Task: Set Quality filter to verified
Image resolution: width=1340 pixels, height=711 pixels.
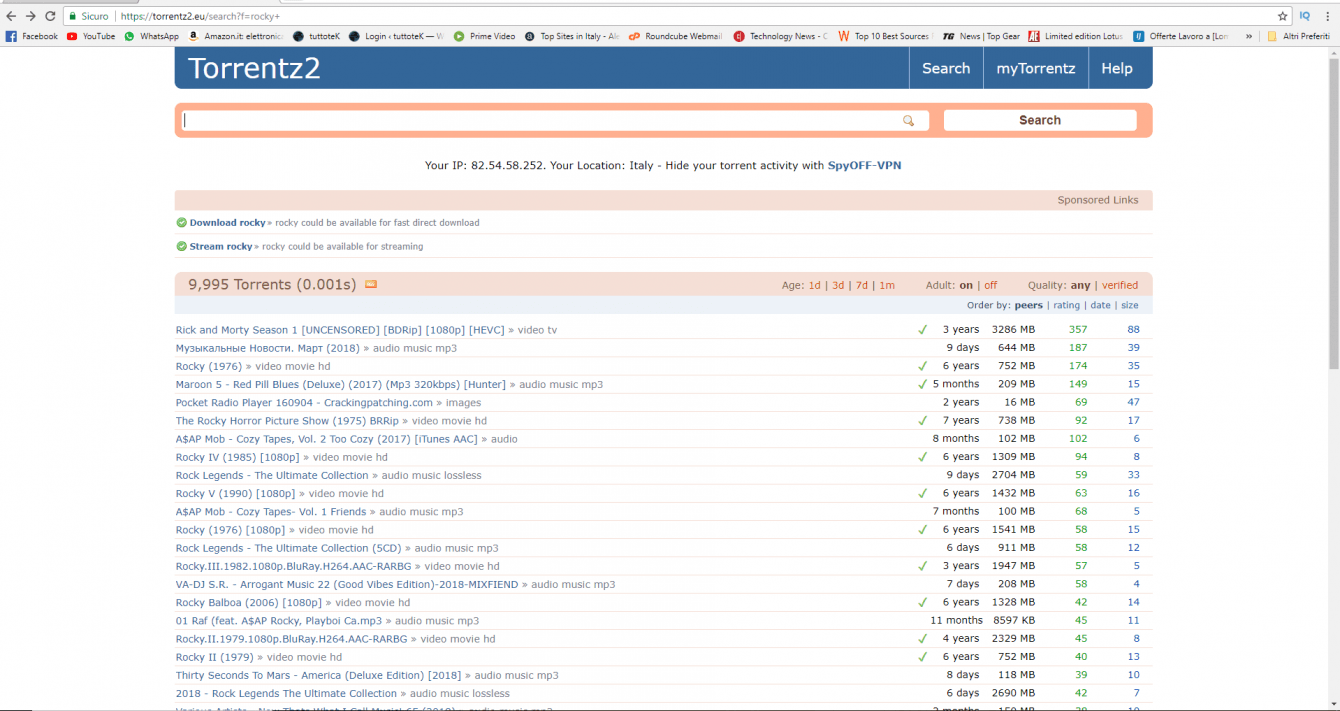Action: (x=1120, y=285)
